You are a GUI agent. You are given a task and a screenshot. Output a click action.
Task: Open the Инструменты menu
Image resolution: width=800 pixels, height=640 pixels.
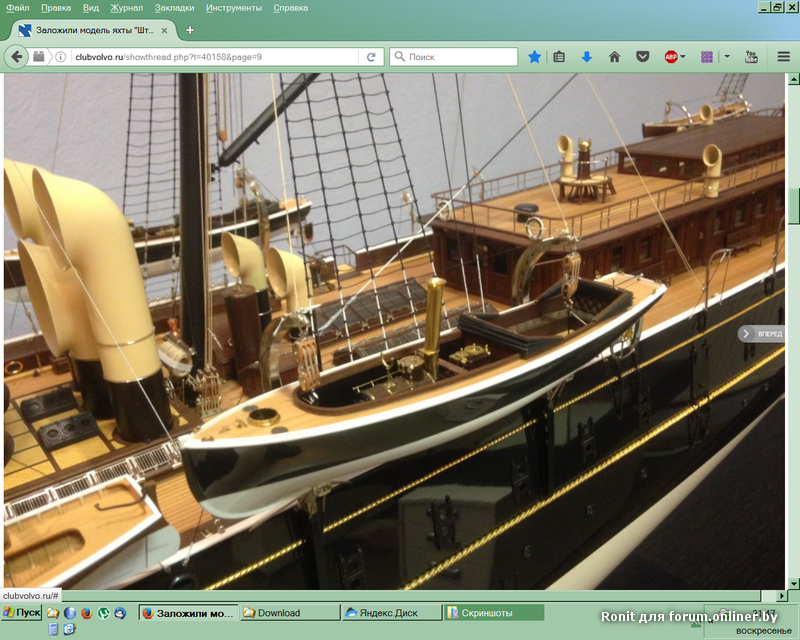(234, 7)
